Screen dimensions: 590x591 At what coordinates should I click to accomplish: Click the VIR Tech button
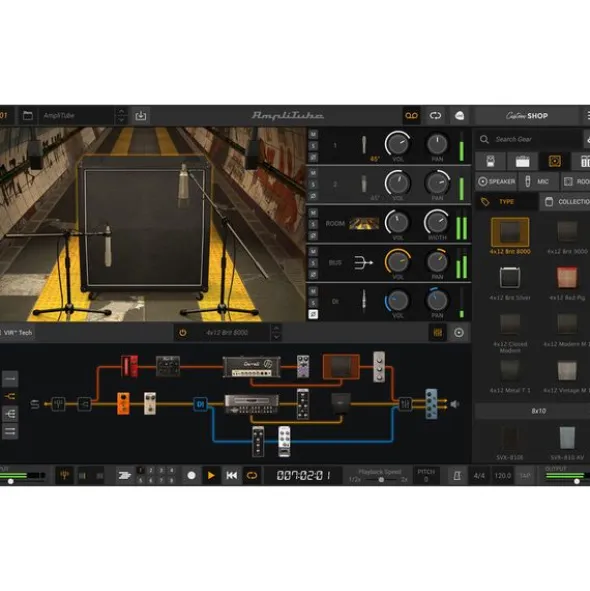coord(18,332)
